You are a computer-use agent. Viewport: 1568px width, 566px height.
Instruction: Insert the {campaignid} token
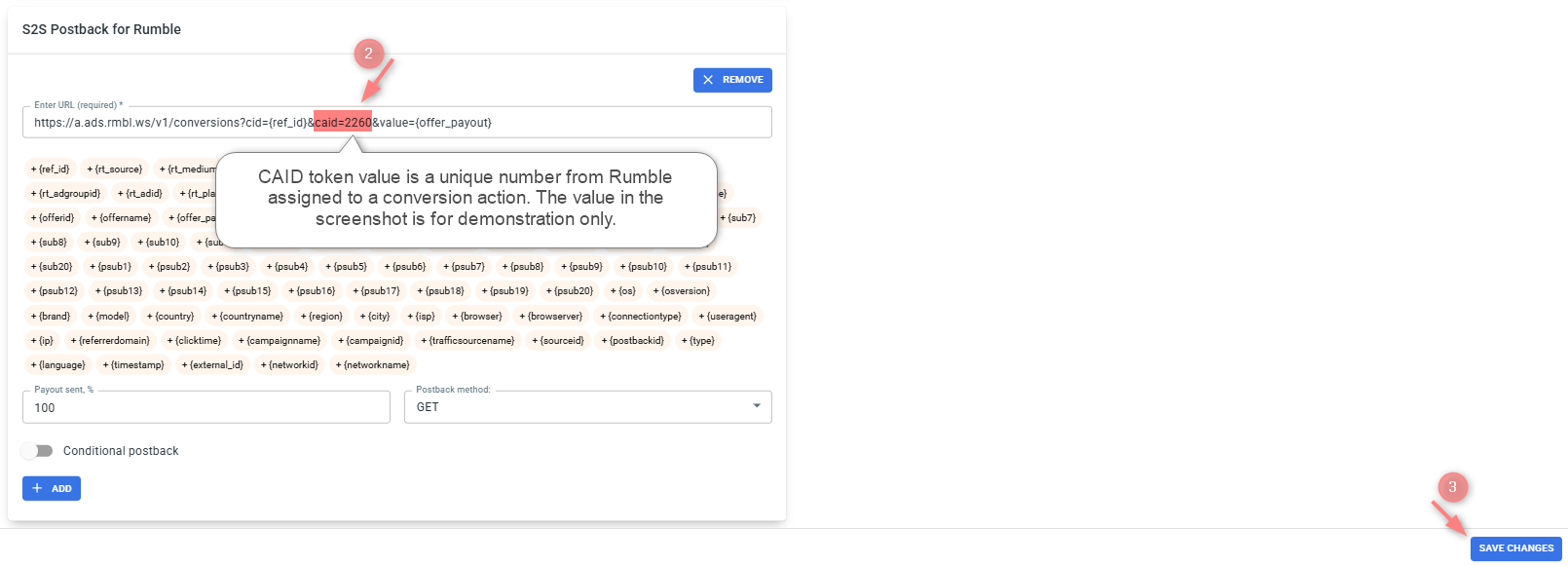click(370, 341)
